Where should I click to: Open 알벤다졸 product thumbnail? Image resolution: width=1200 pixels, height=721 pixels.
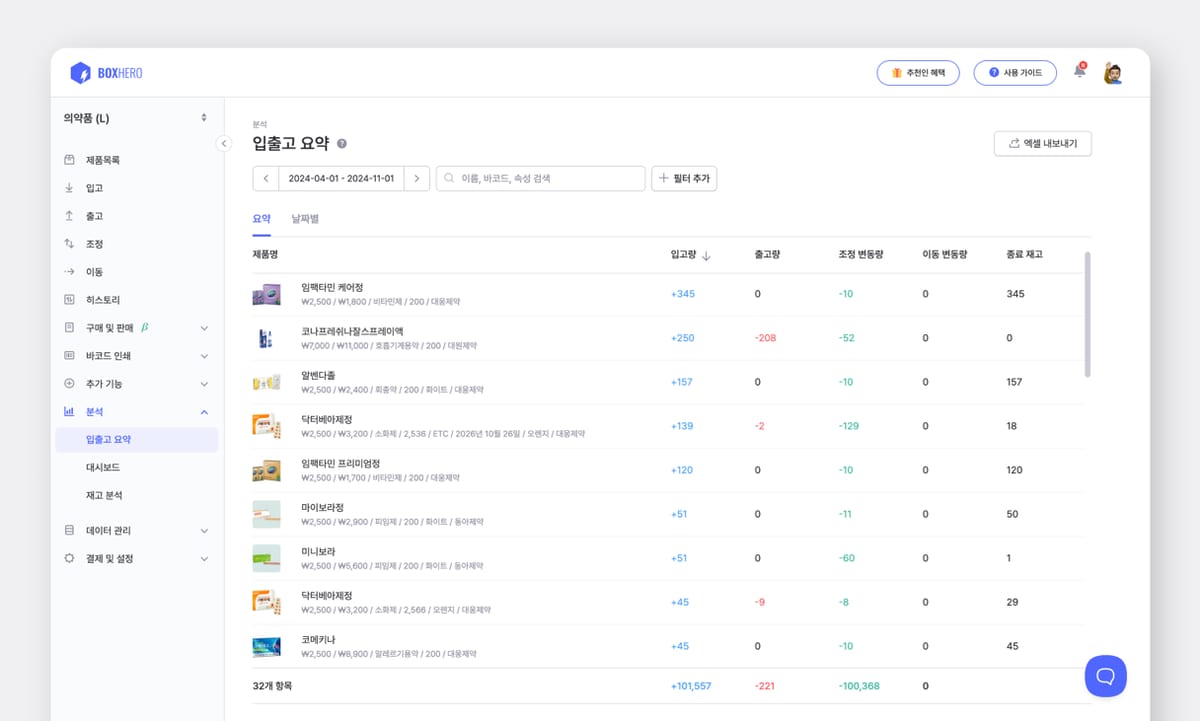266,382
